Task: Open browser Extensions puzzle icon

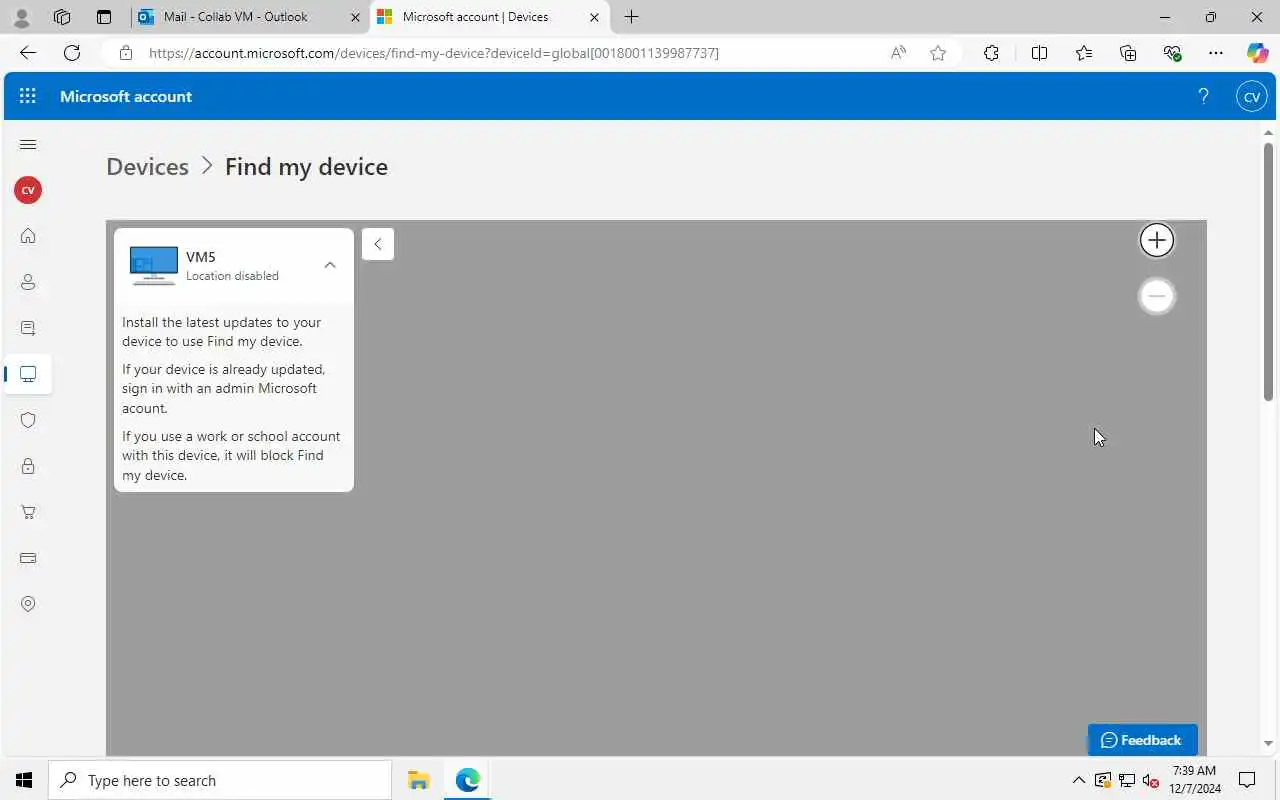Action: (x=991, y=53)
